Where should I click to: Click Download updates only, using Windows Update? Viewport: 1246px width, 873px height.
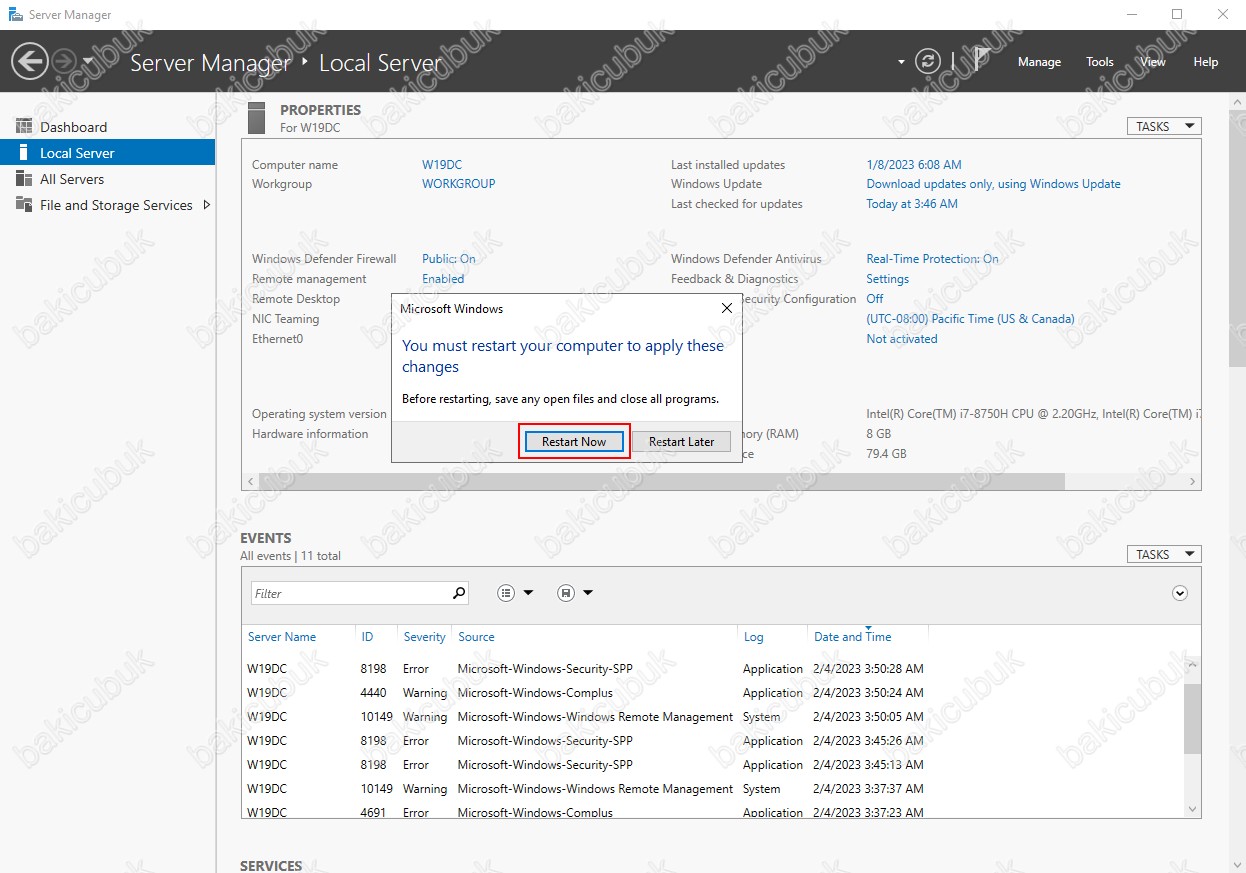[x=993, y=184]
